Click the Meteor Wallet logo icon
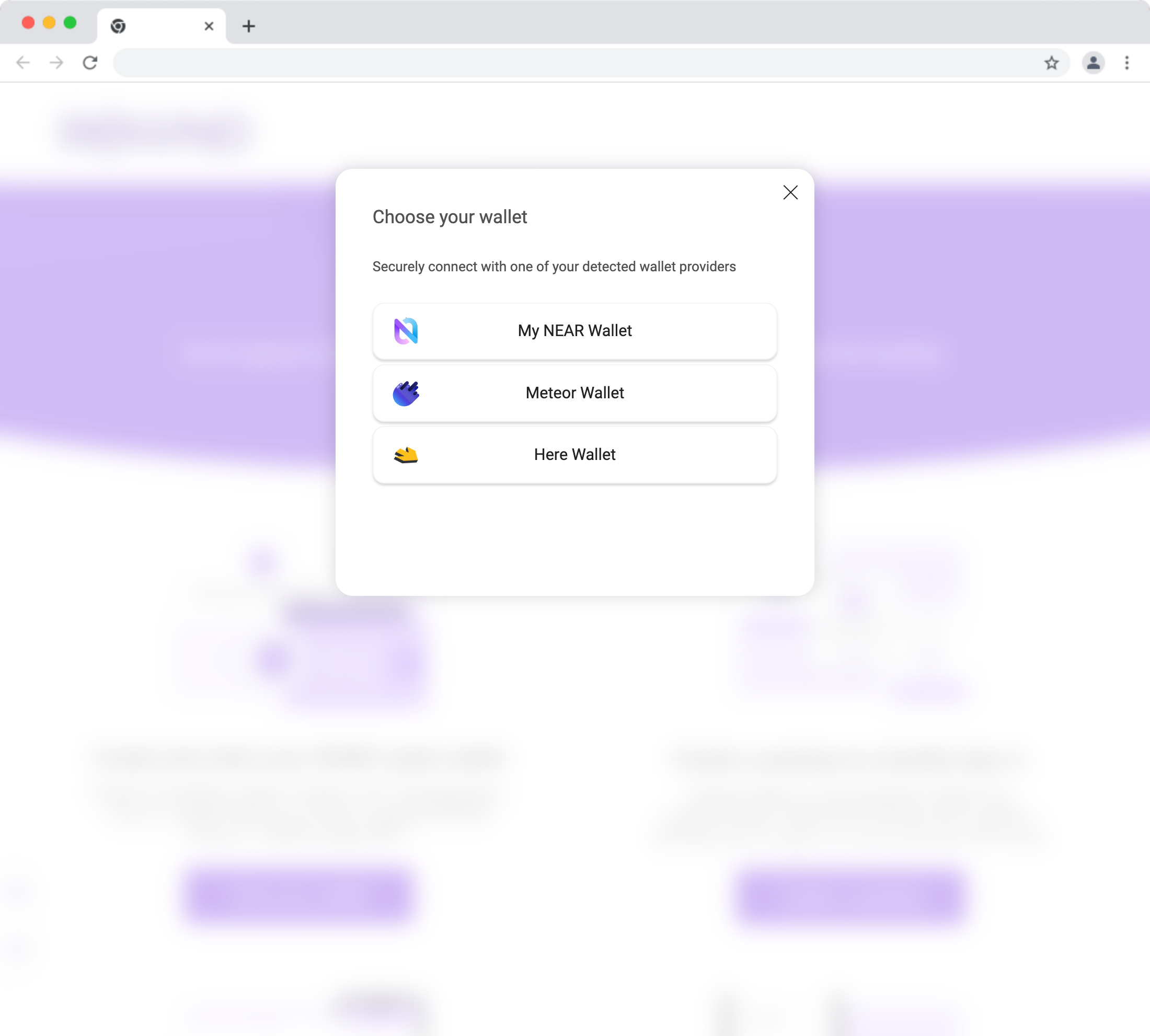Screen dimensions: 1150x1036 (406, 393)
